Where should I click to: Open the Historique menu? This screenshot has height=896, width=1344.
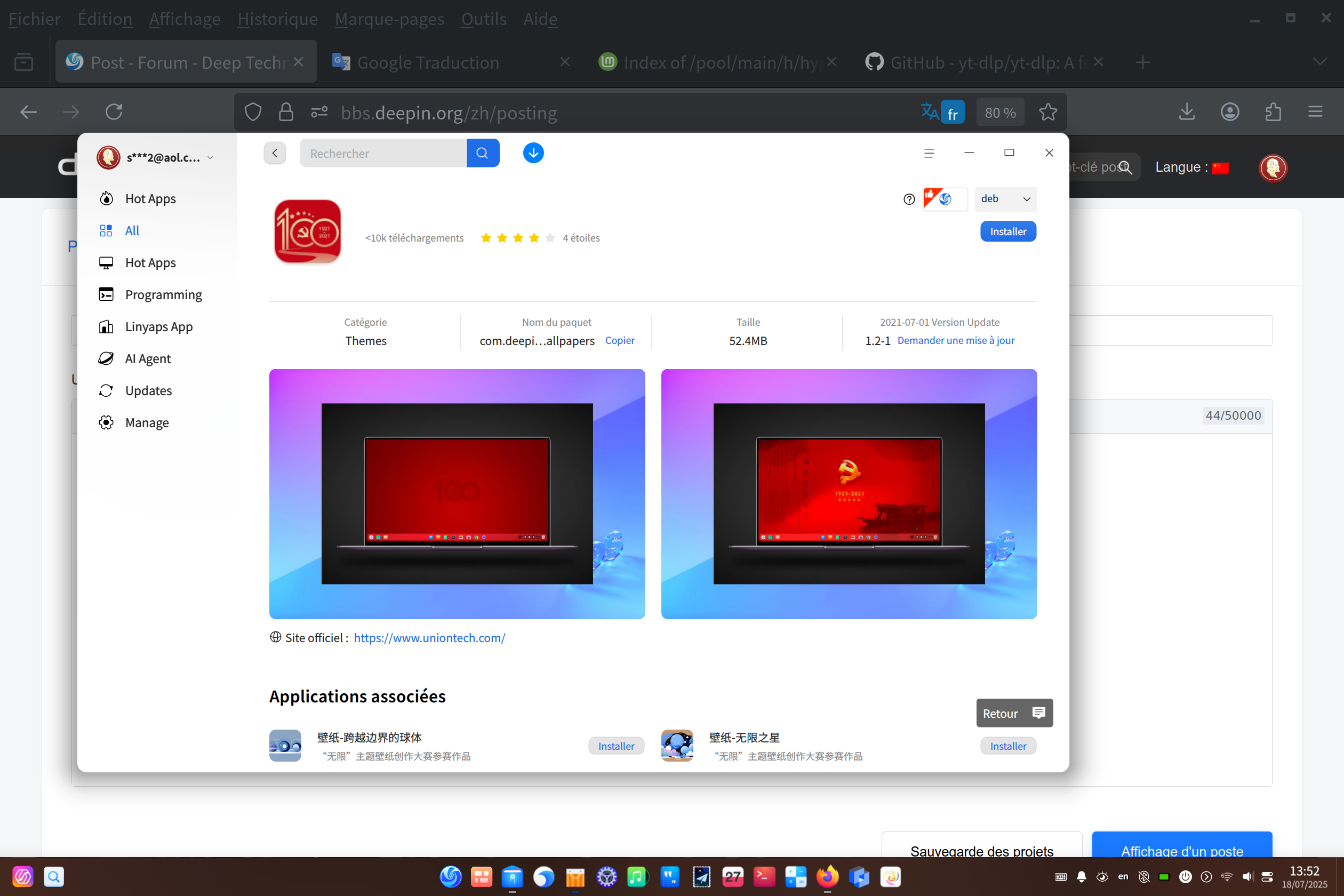277,19
